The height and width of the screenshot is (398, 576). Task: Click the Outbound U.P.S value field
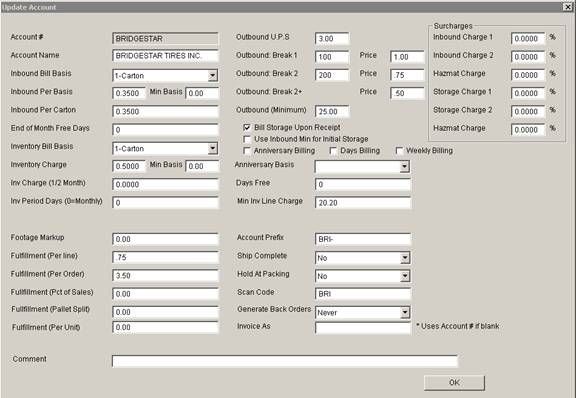(x=332, y=38)
